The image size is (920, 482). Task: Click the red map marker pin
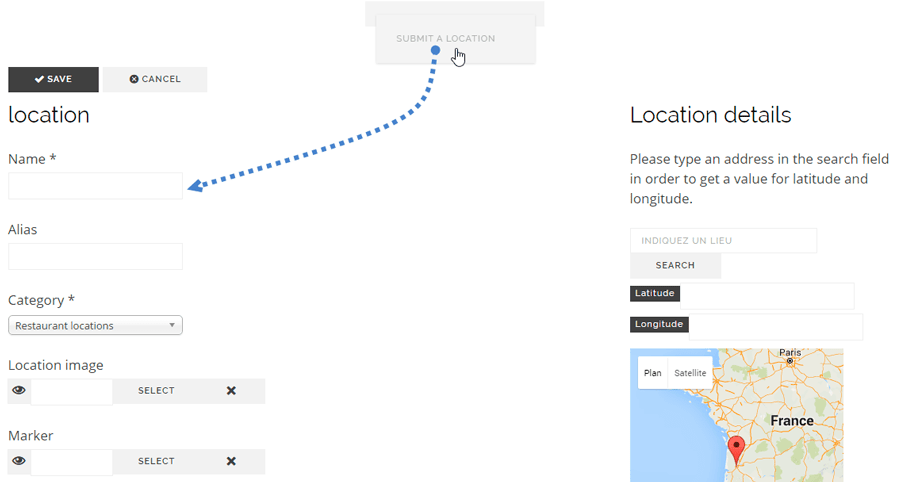[x=736, y=450]
